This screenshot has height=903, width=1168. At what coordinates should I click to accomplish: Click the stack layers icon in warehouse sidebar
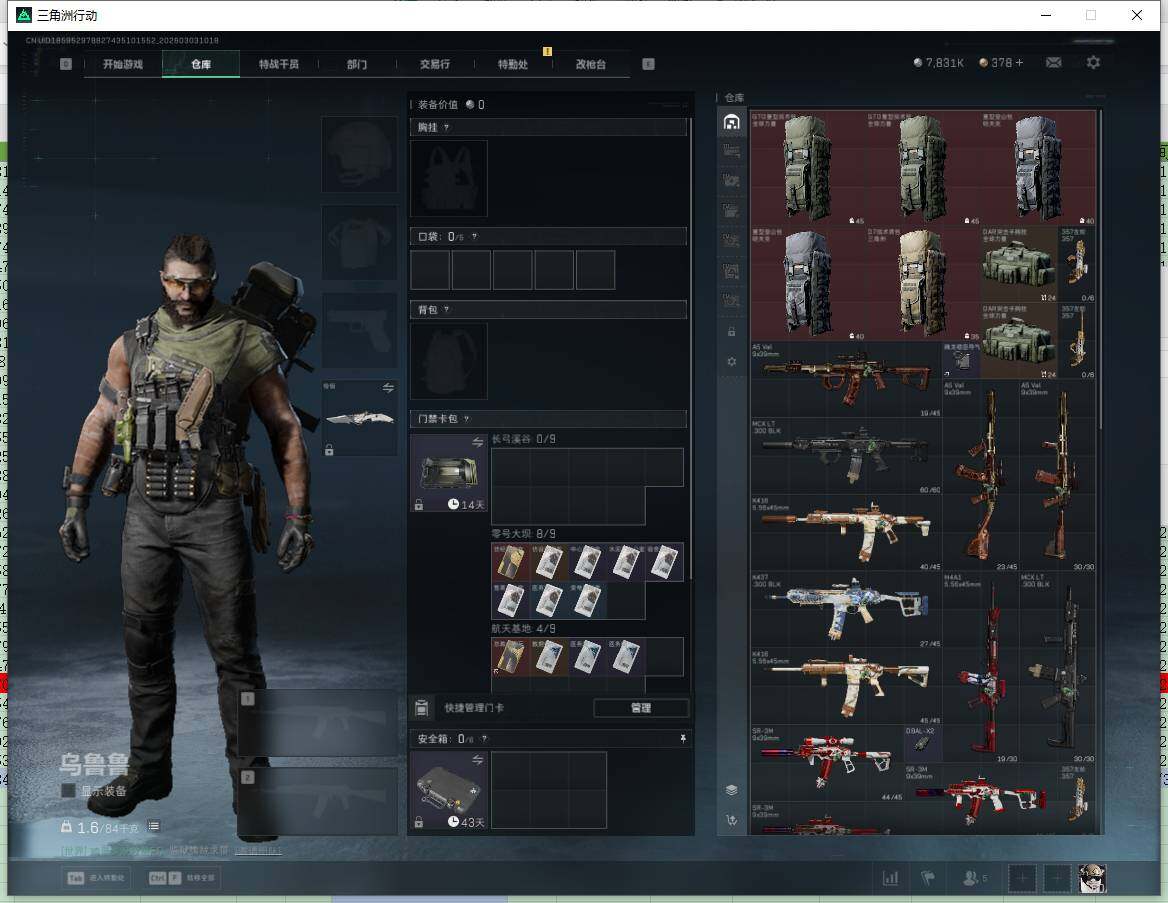(731, 790)
